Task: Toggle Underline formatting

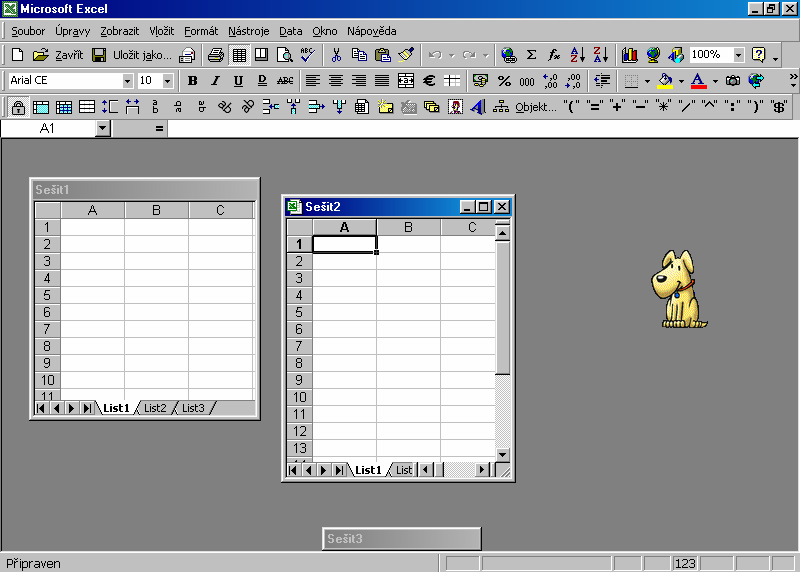Action: (x=238, y=81)
